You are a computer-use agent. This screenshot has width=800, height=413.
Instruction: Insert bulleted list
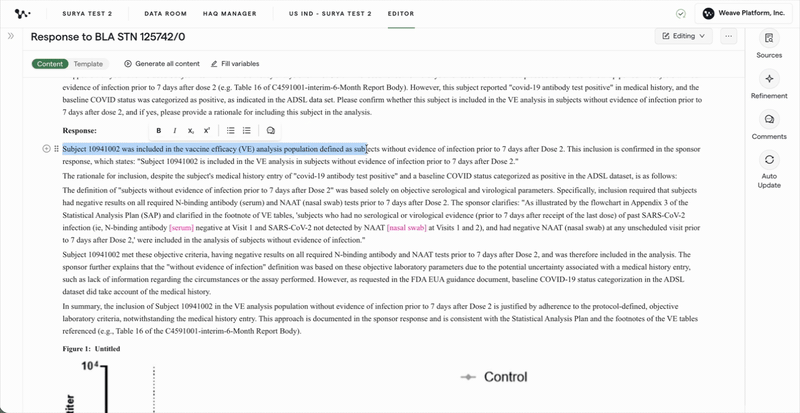pos(231,131)
